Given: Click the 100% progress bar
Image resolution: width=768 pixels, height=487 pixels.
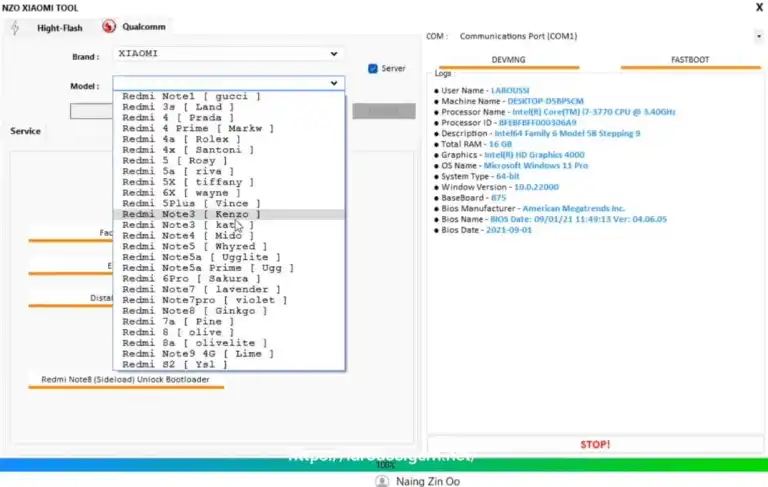Looking at the screenshot, I should 384,464.
